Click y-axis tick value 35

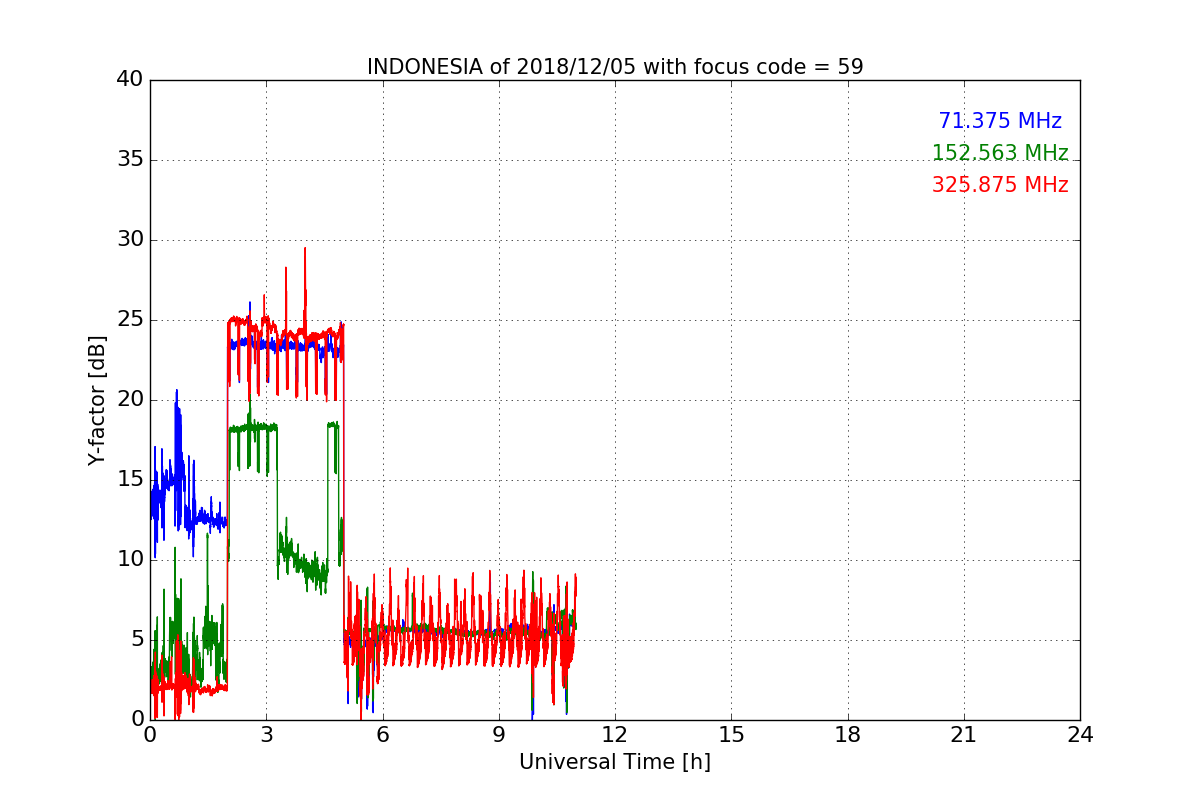(x=130, y=160)
